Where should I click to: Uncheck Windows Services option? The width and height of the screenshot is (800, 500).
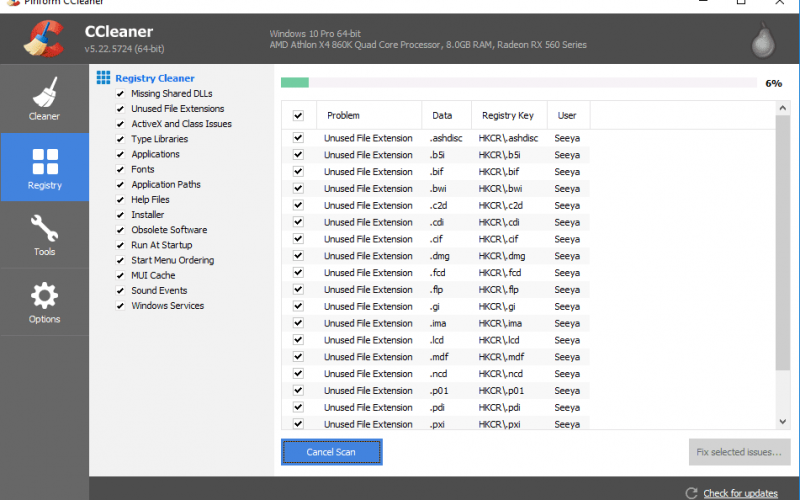[120, 306]
